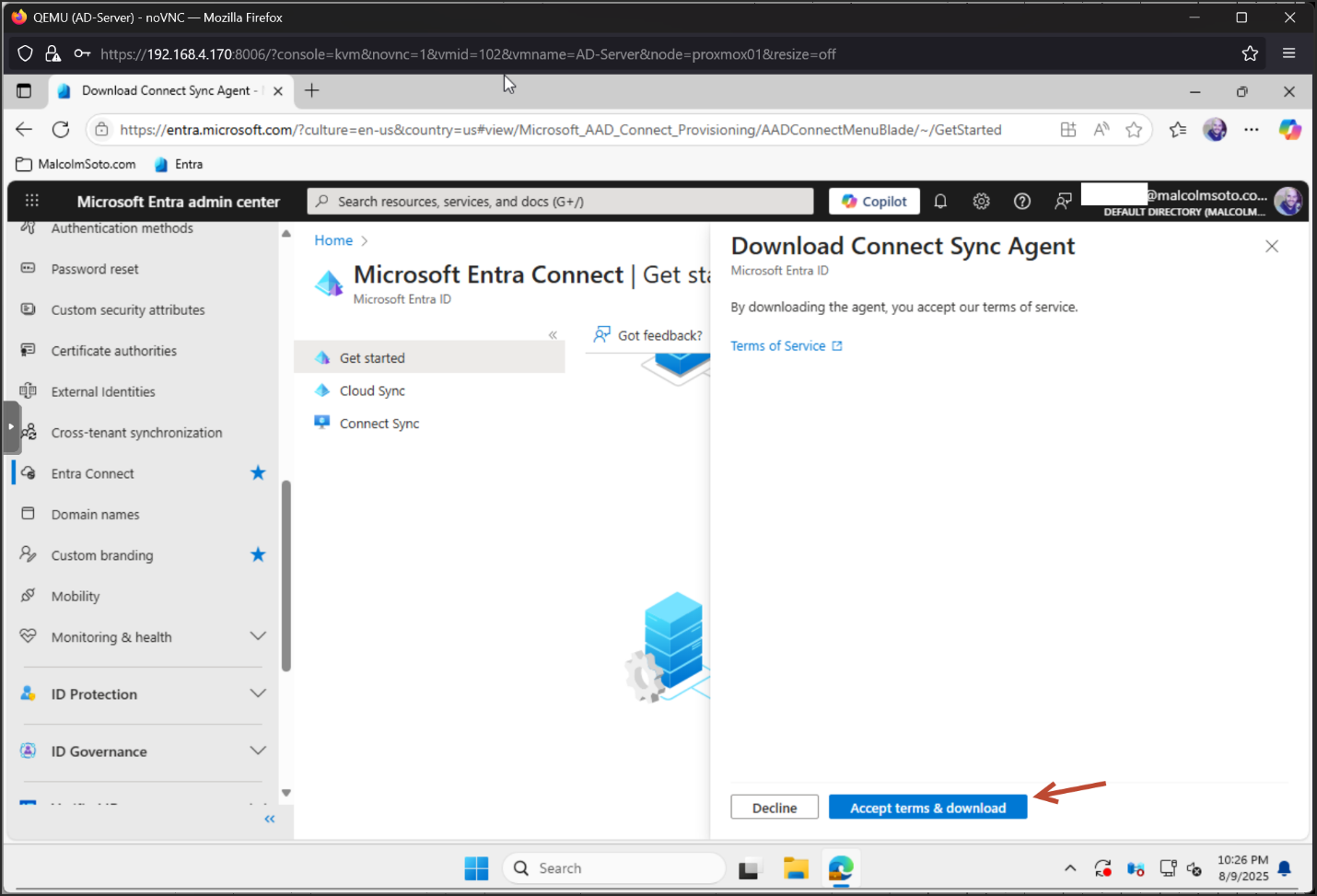Click the help question mark icon
This screenshot has height=896, width=1317.
pyautogui.click(x=1022, y=202)
